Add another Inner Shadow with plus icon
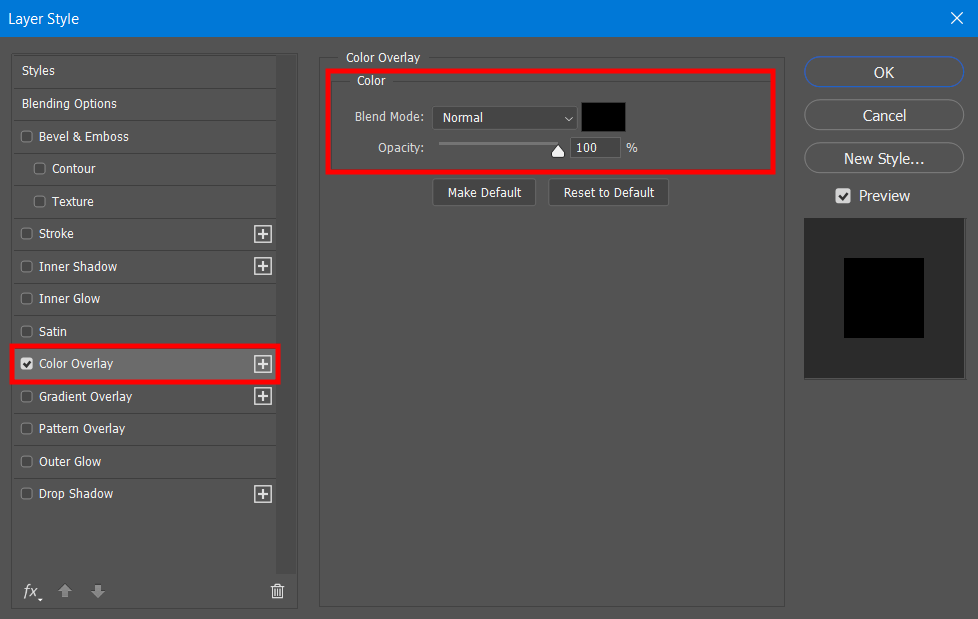The width and height of the screenshot is (978, 619). pyautogui.click(x=263, y=266)
